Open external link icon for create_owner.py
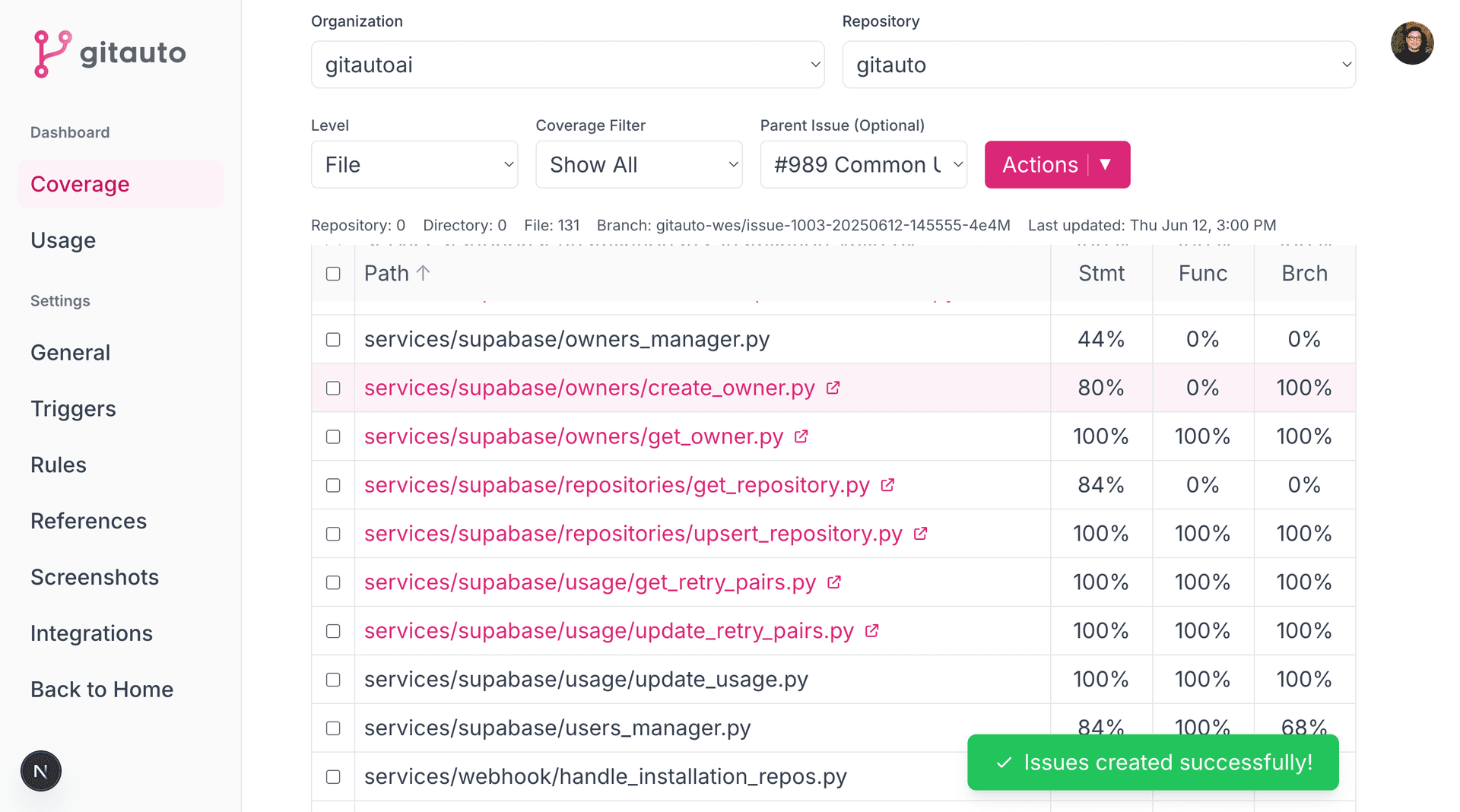Screen dimensions: 1460x812 pyautogui.click(x=833, y=388)
